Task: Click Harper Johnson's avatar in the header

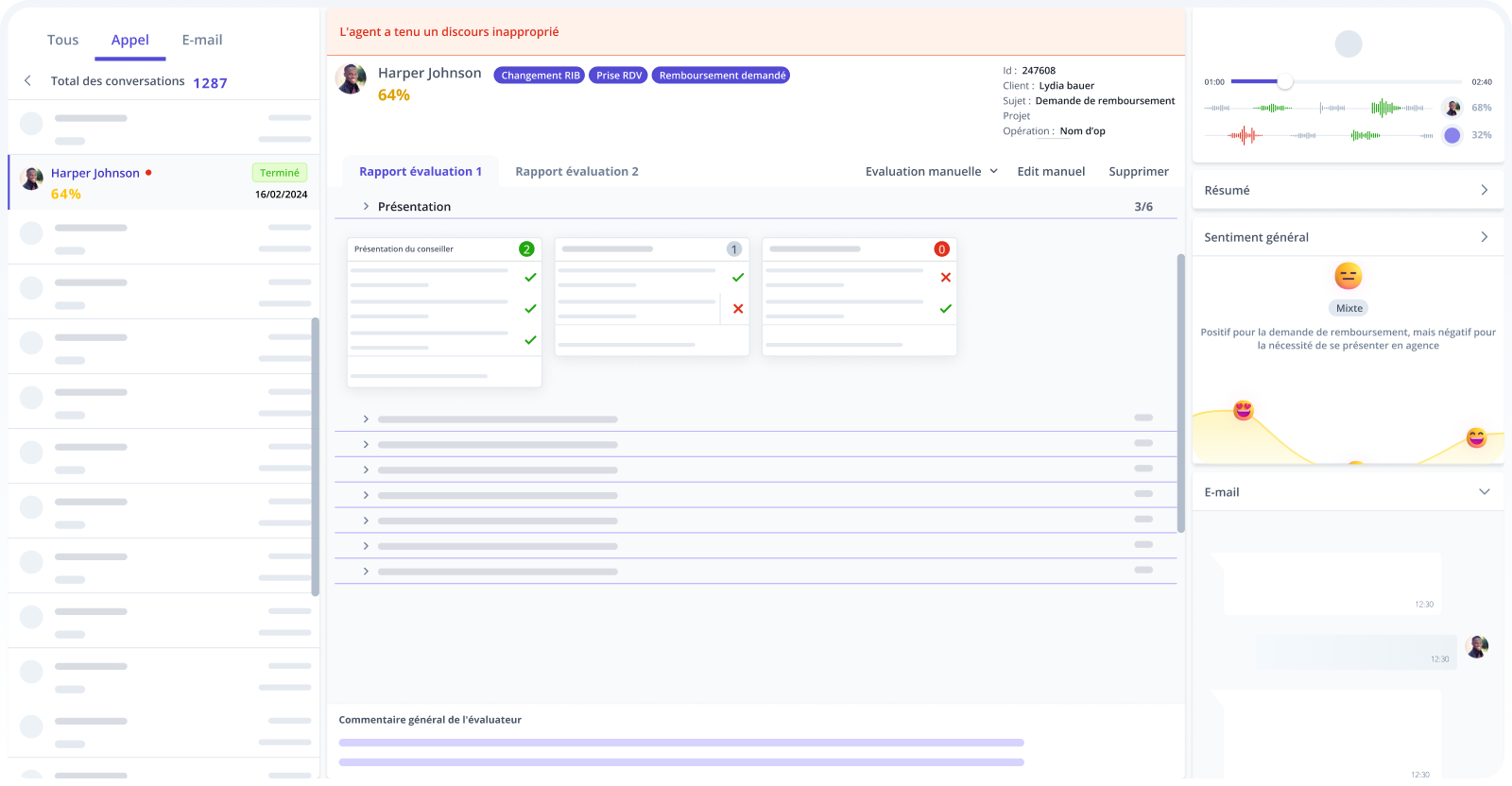Action: coord(351,79)
